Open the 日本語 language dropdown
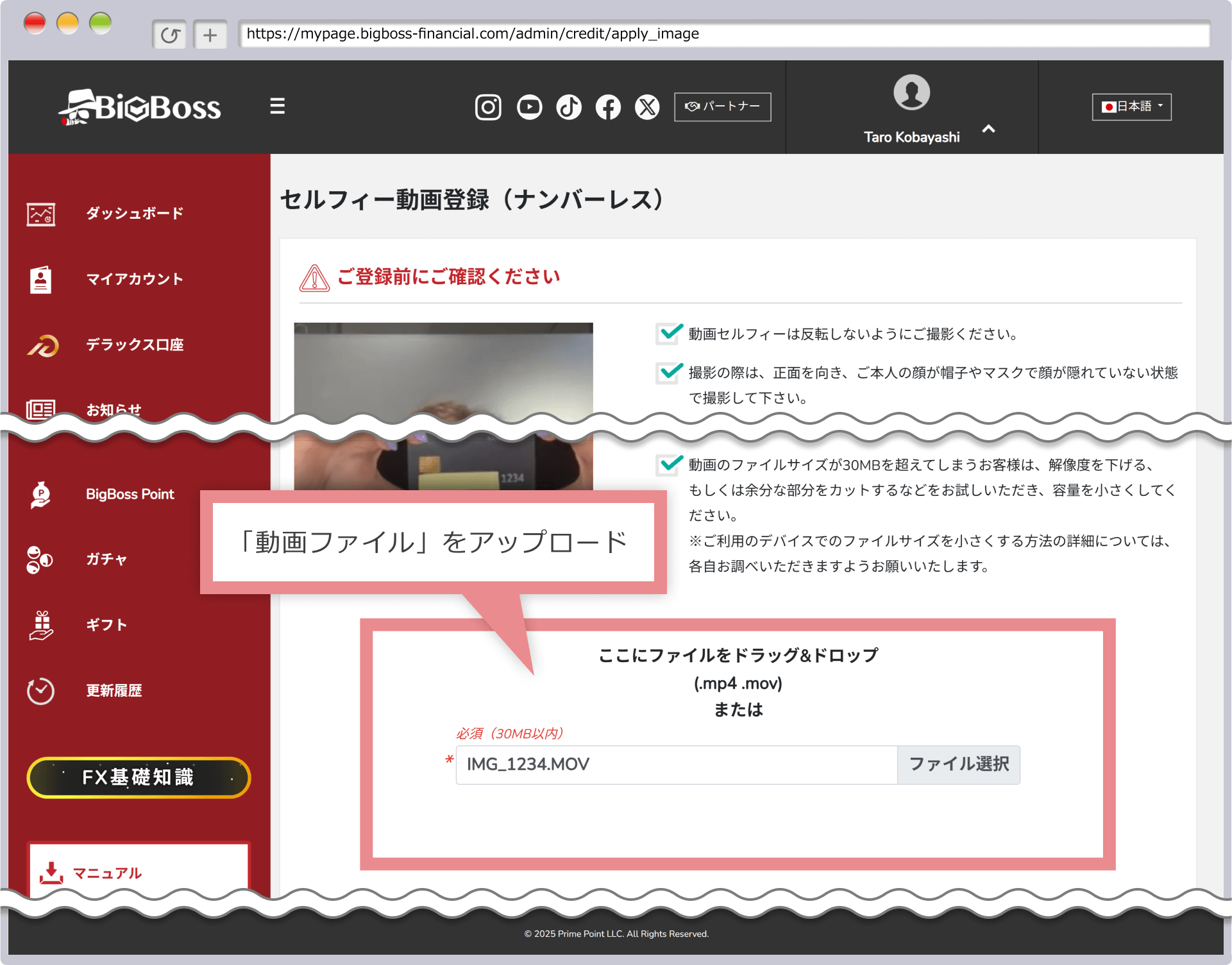1232x965 pixels. coord(1131,107)
